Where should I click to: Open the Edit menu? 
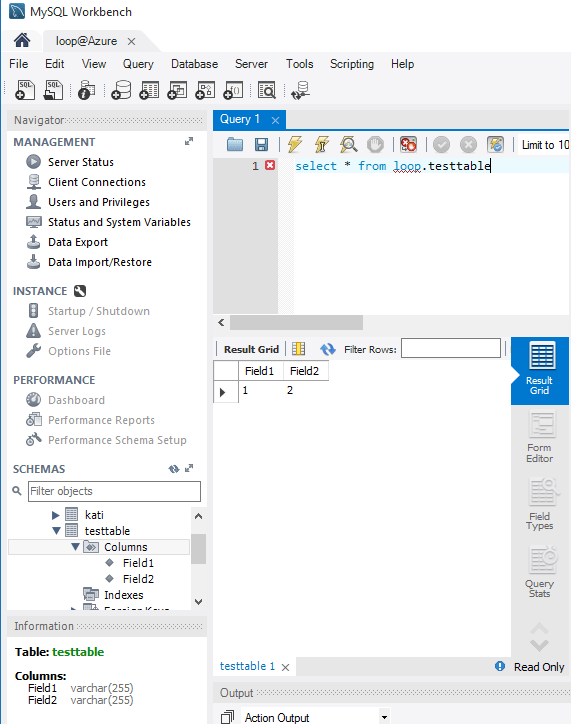pyautogui.click(x=54, y=64)
